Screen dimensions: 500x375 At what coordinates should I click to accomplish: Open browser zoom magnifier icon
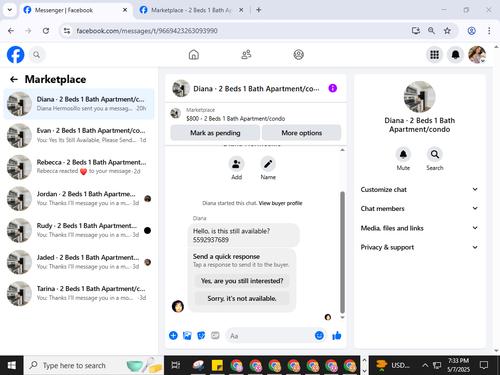tap(431, 31)
